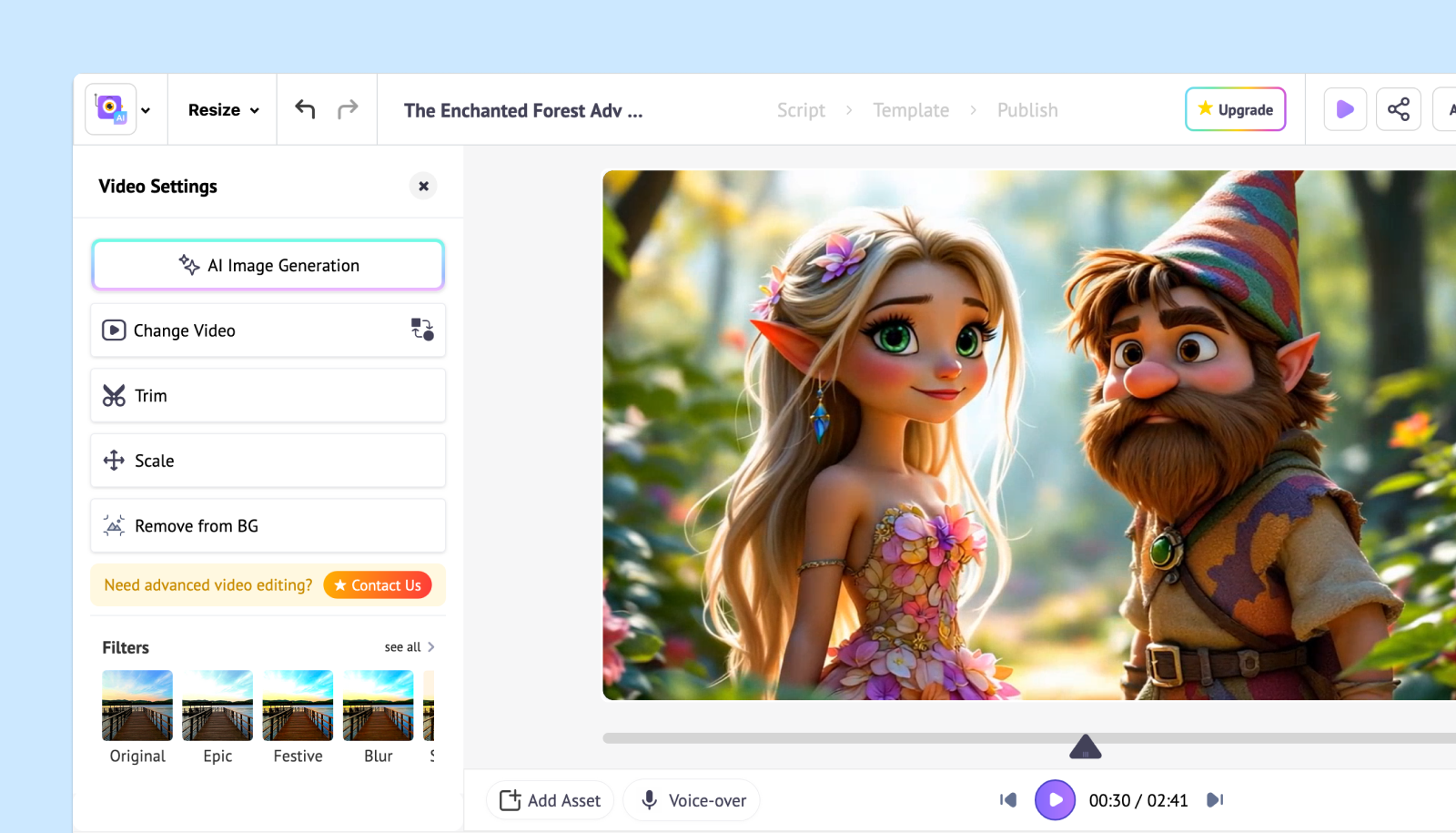This screenshot has width=1456, height=833.
Task: Go to the Template step
Action: coord(911,110)
